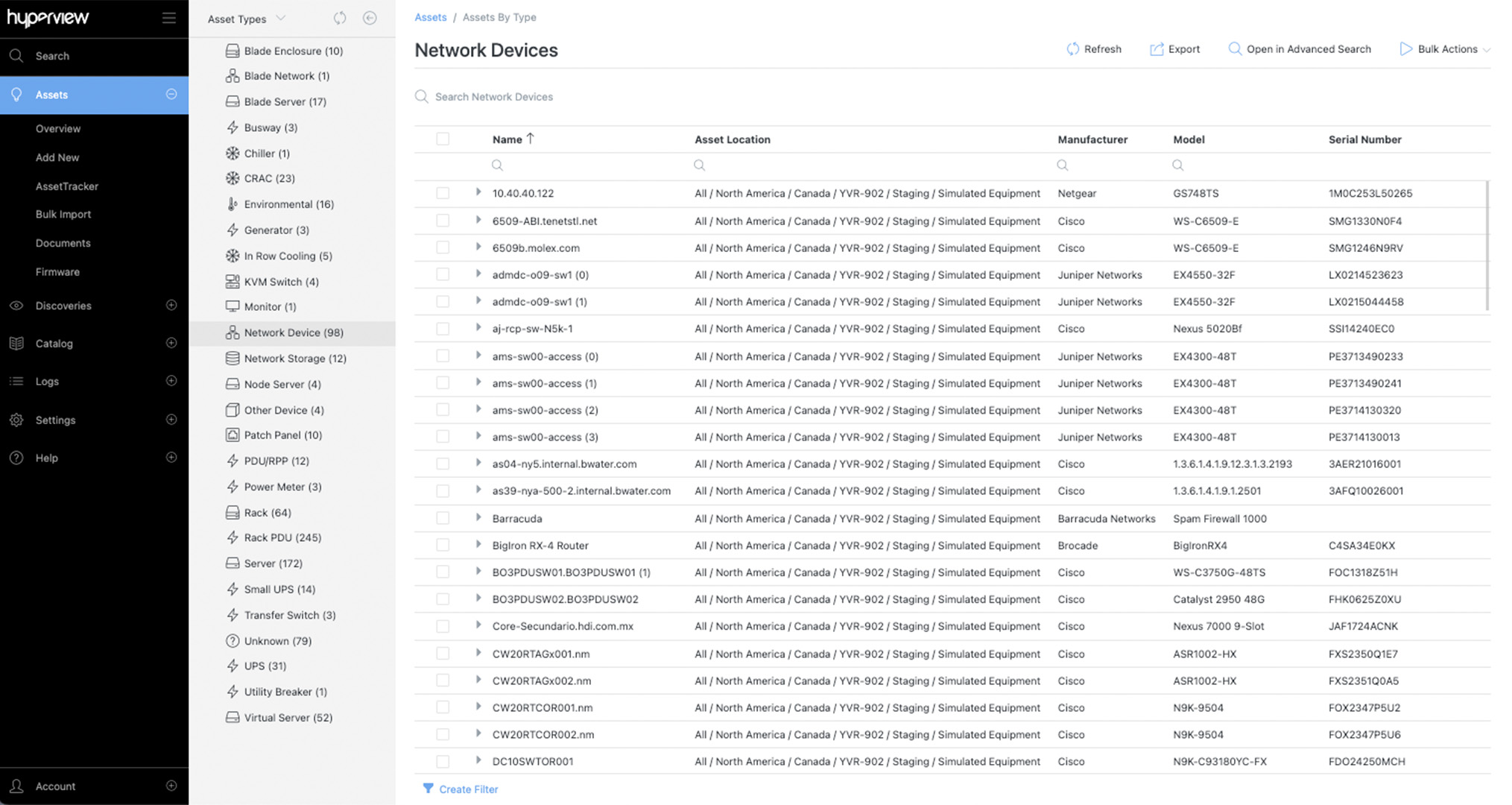Collapse the Asset Types panel with the arrow icon
Viewport: 1512px width, 805px height.
click(x=370, y=18)
